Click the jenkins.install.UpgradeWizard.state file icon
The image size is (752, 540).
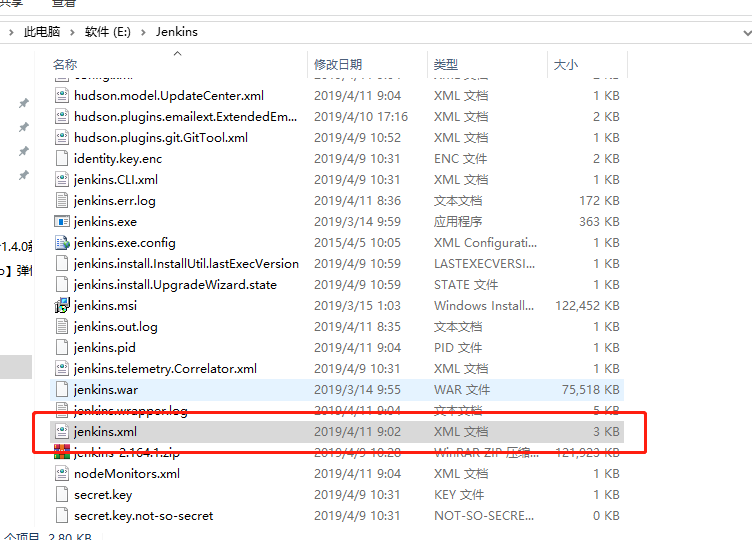click(x=62, y=285)
